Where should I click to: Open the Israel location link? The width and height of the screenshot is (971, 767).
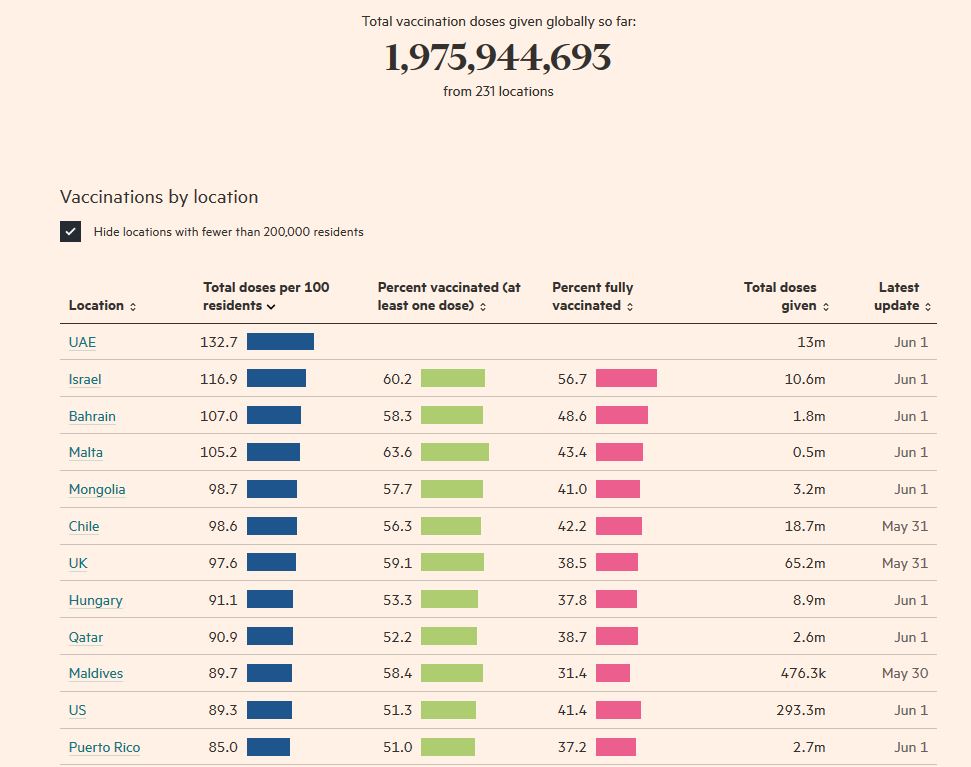coord(85,379)
